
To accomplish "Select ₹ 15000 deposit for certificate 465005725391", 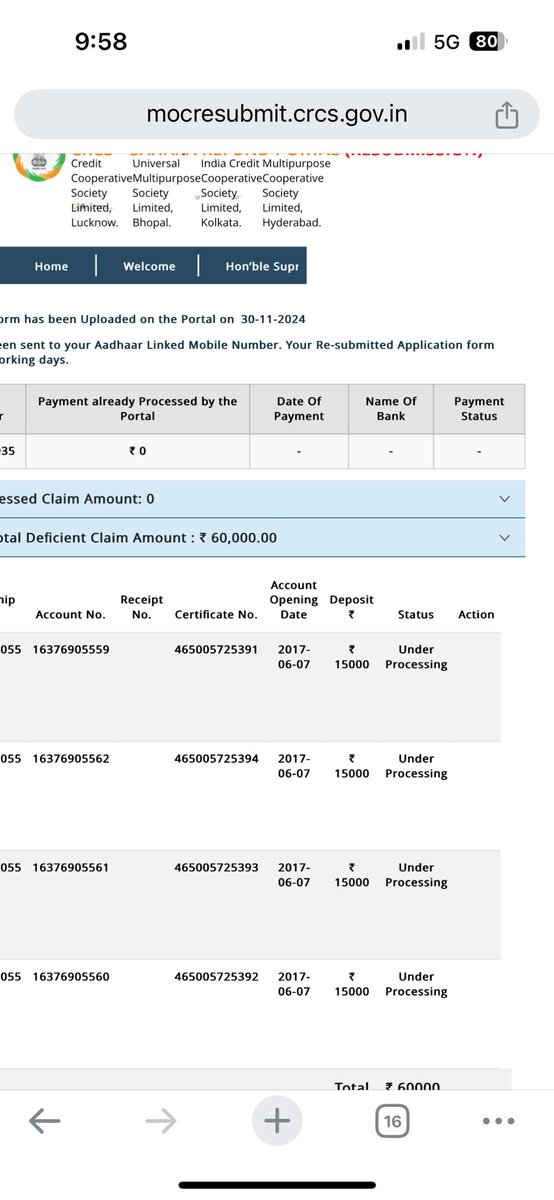I will click(x=352, y=657).
